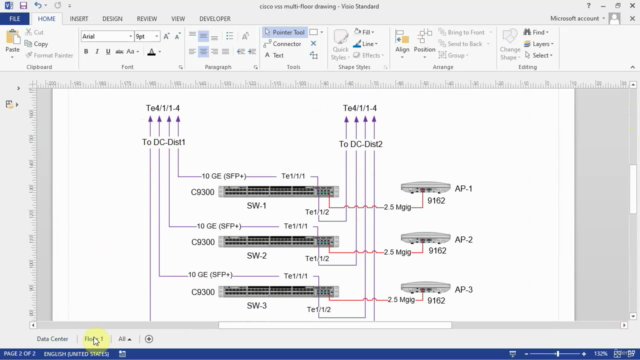Switch to the REVIEW tab

tap(147, 19)
